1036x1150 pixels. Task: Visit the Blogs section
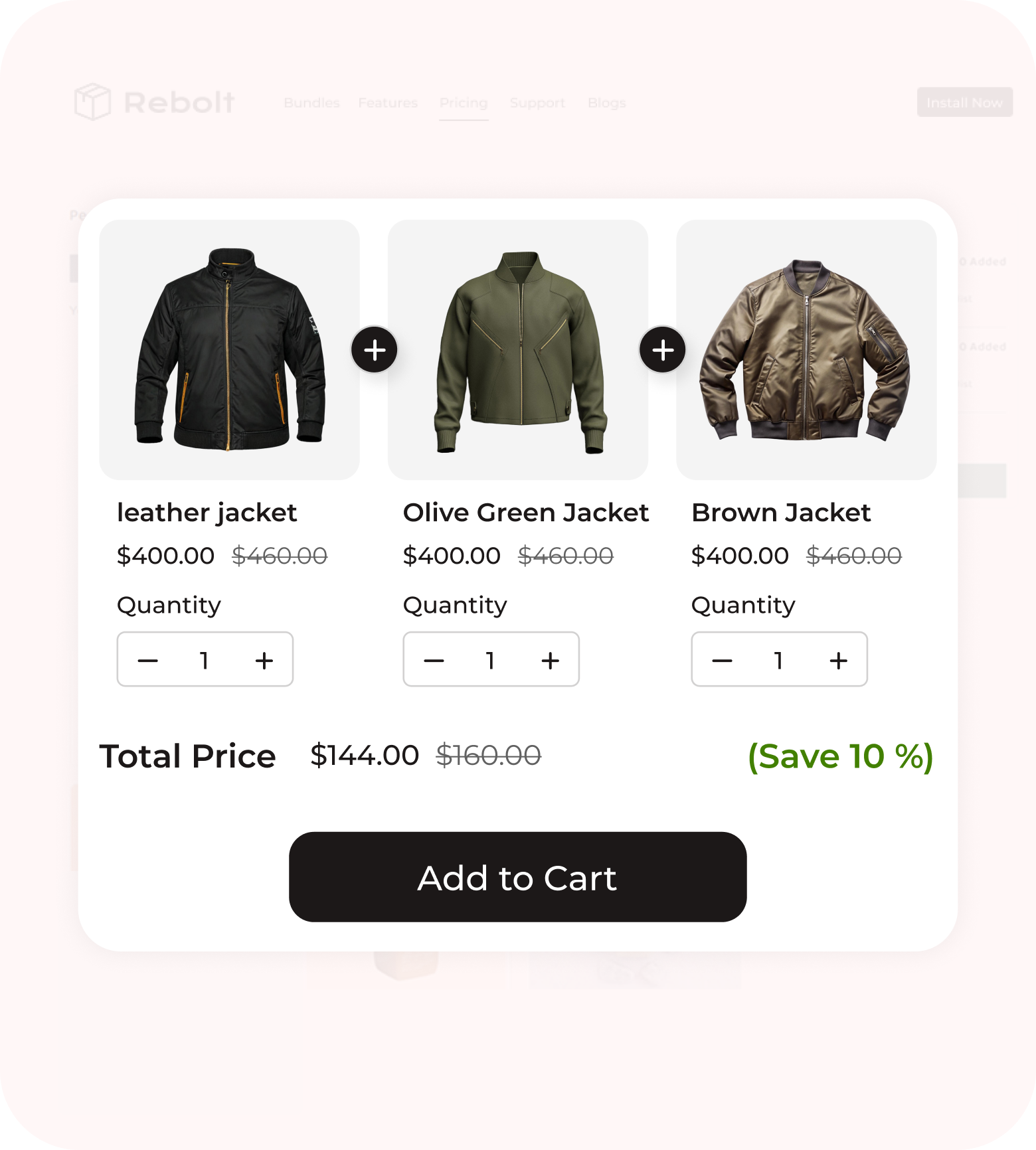pyautogui.click(x=606, y=103)
